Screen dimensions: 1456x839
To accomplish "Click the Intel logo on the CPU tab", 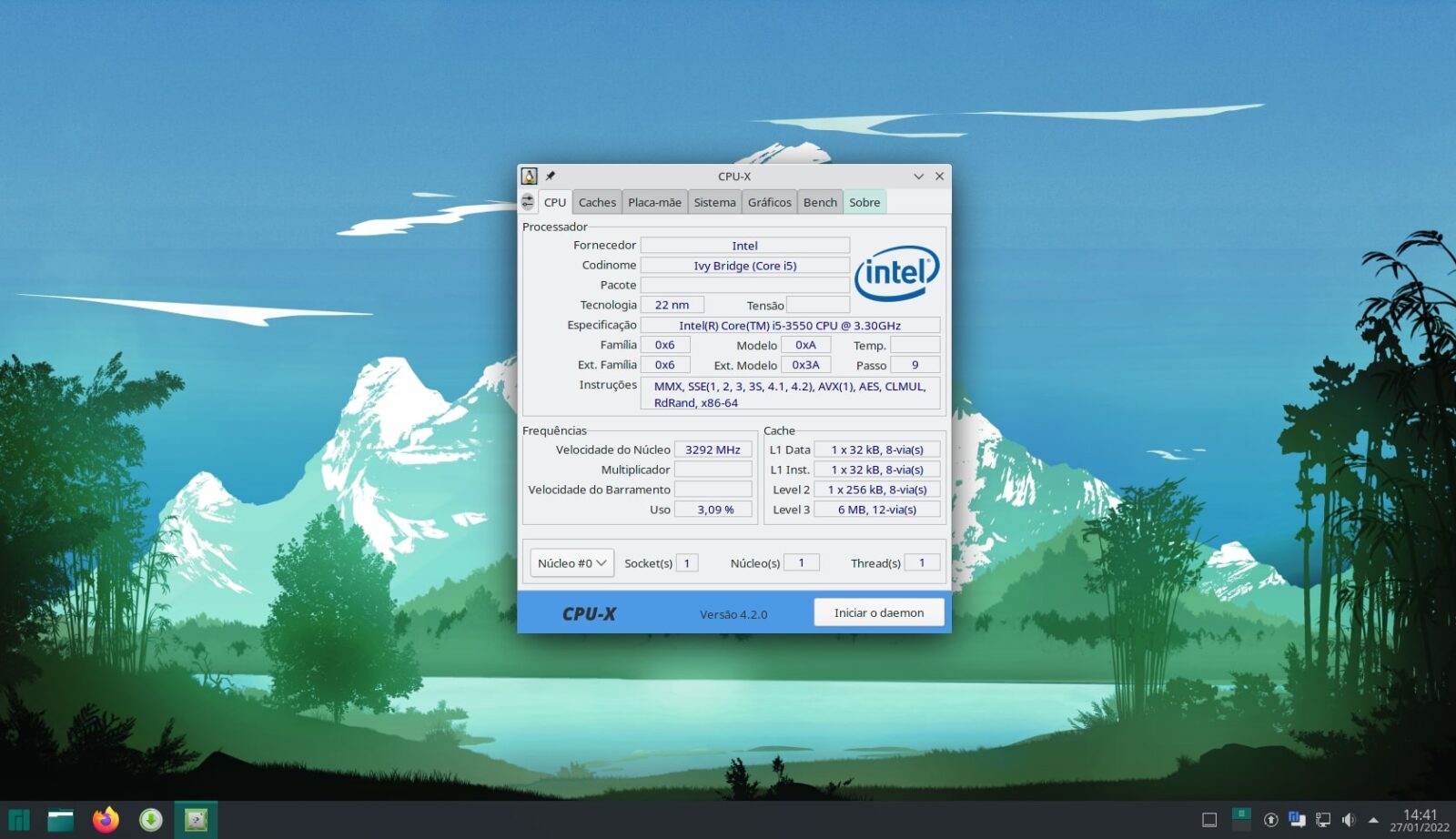I will (896, 269).
